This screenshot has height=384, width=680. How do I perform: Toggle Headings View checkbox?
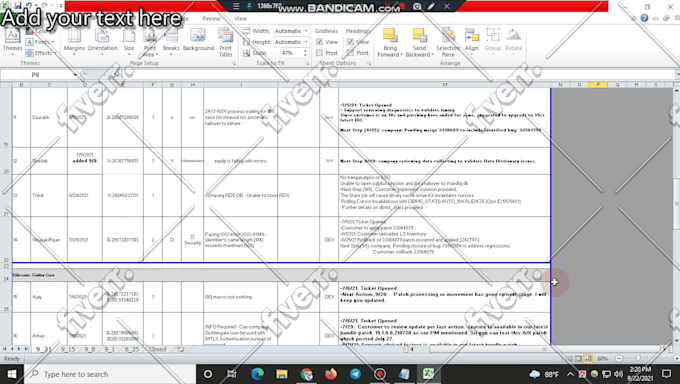click(350, 42)
